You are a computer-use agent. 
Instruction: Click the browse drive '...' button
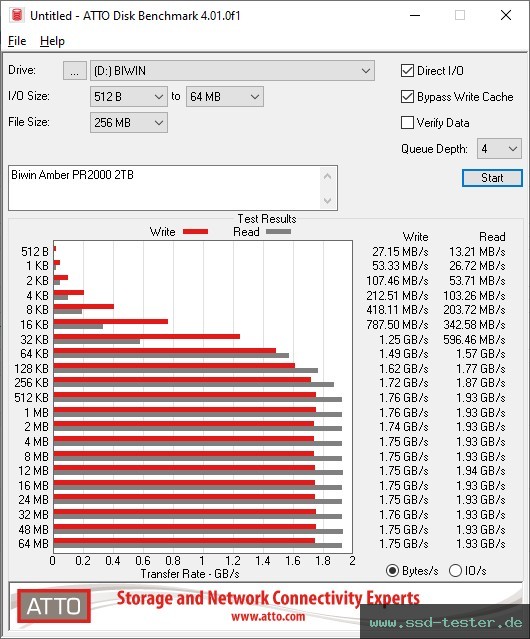click(75, 71)
